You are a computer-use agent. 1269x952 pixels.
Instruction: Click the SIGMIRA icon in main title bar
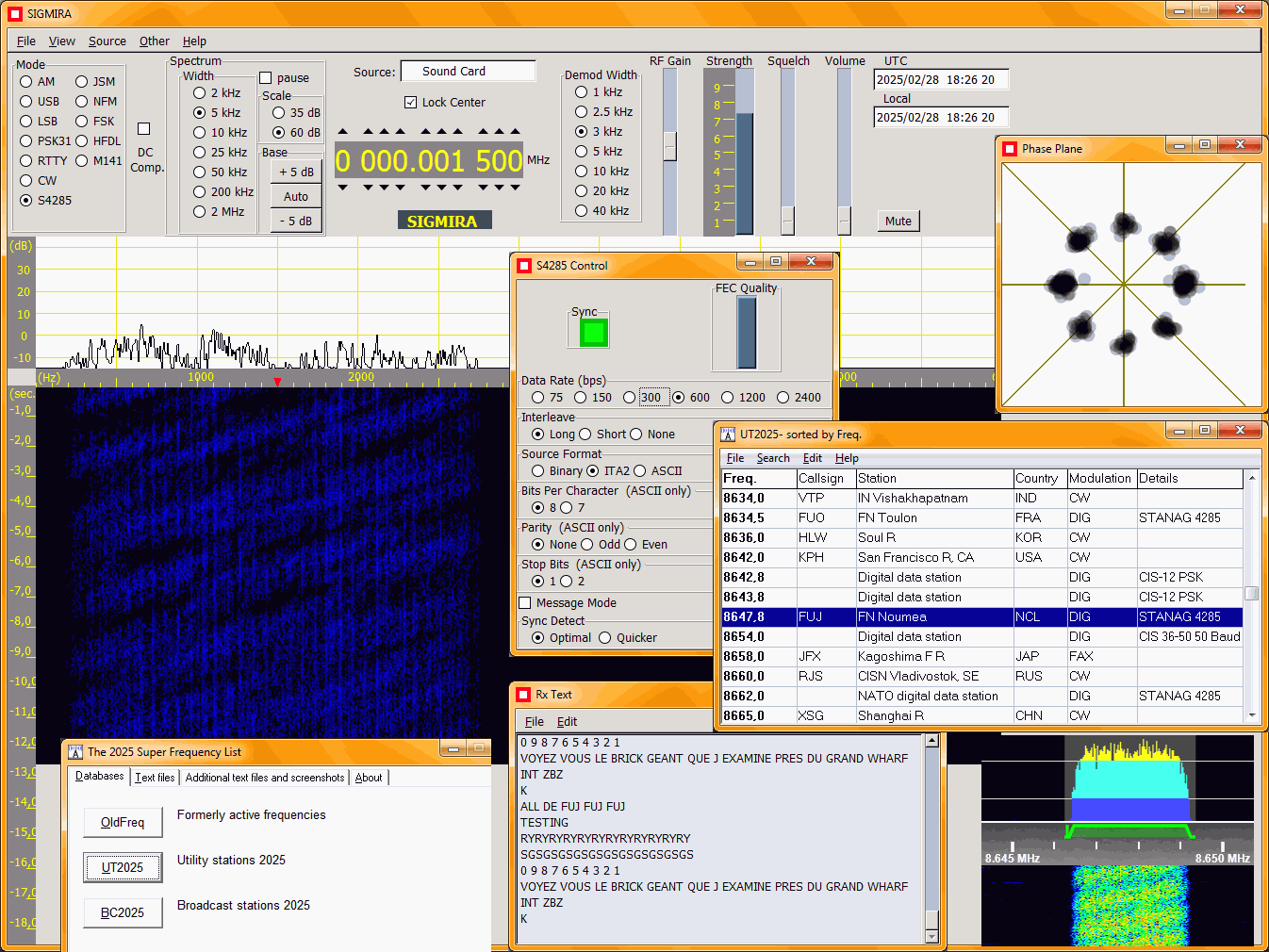click(x=15, y=14)
